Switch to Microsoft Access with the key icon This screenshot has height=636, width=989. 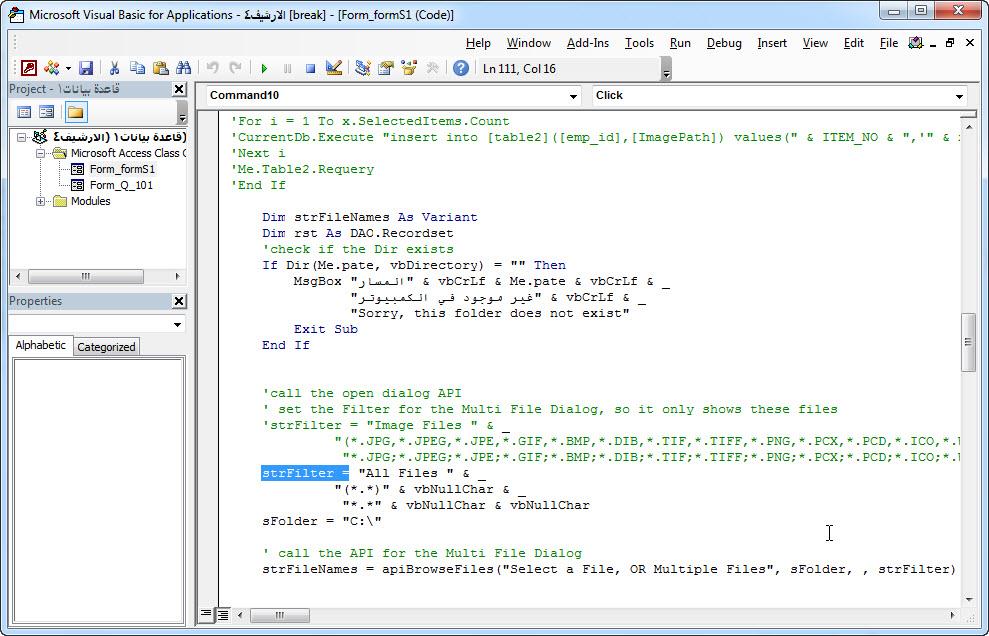point(29,68)
